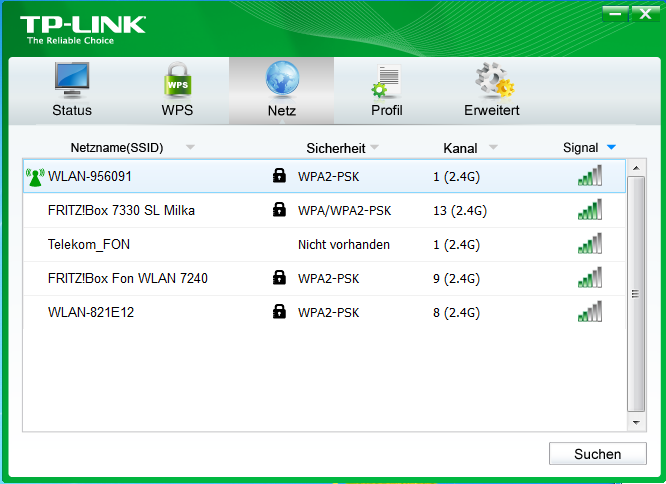This screenshot has width=666, height=484.
Task: Click the WPA/WPA2-PSK security cell
Action: [344, 211]
